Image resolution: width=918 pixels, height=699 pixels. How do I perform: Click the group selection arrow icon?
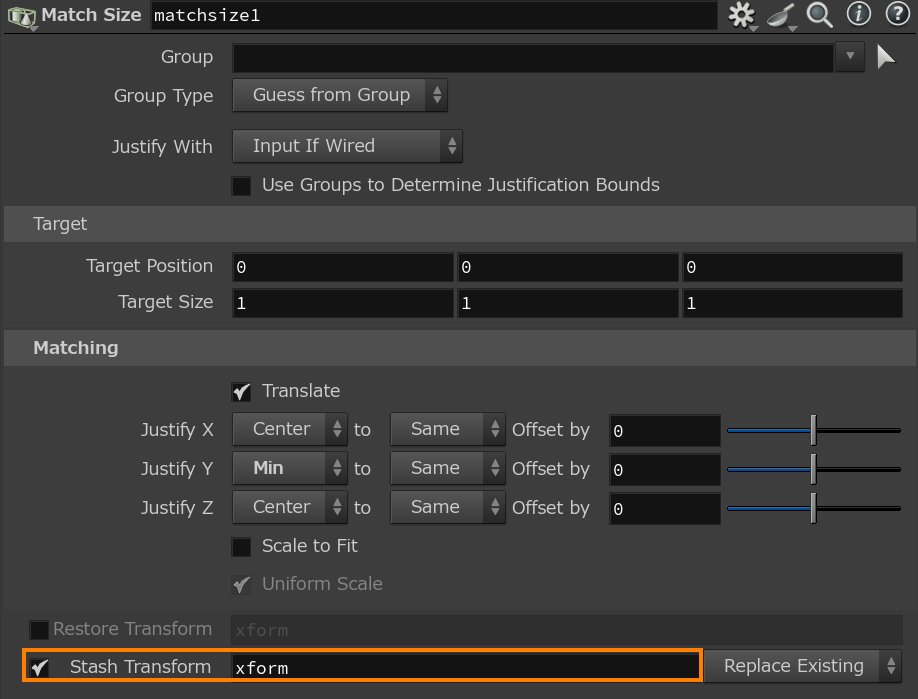(886, 57)
